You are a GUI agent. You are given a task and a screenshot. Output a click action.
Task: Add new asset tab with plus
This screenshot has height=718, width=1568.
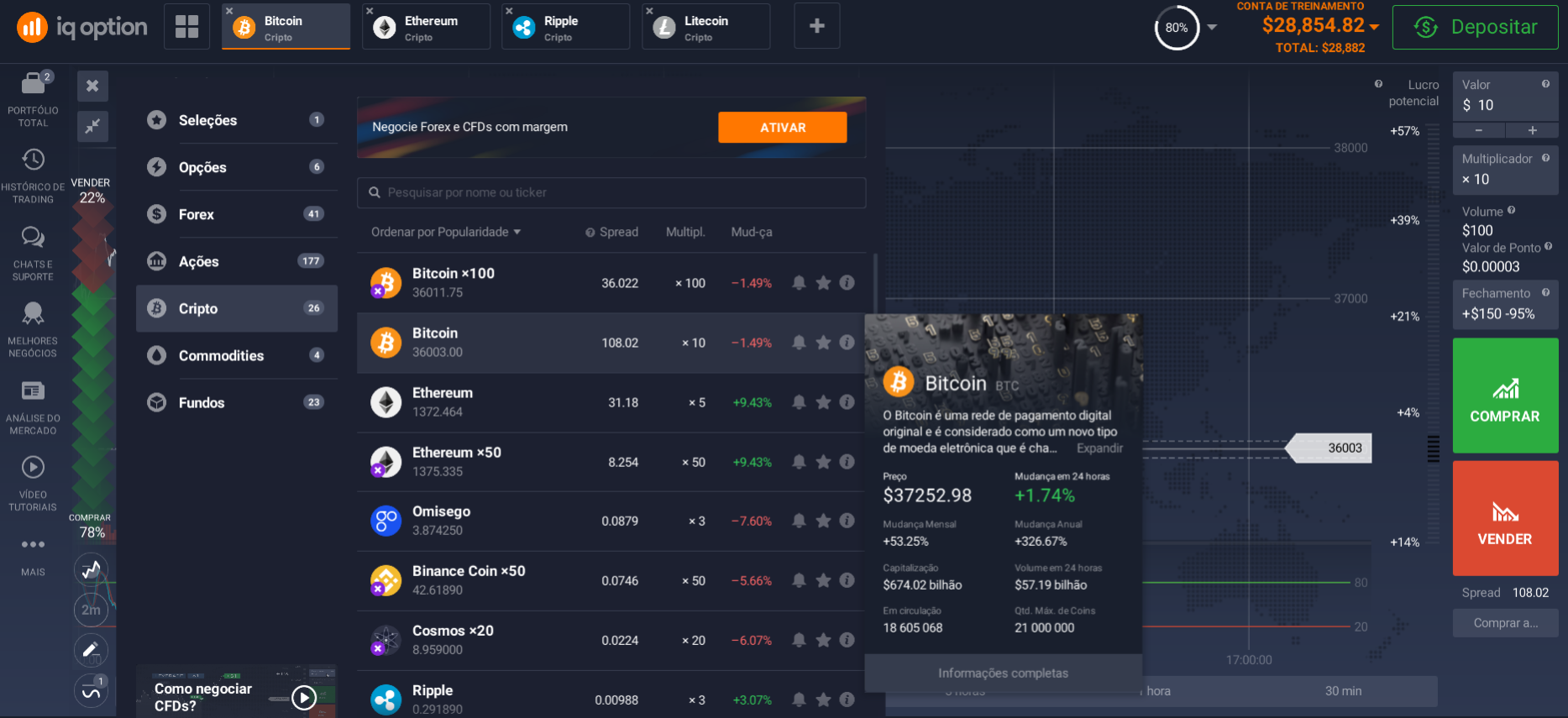pyautogui.click(x=816, y=27)
